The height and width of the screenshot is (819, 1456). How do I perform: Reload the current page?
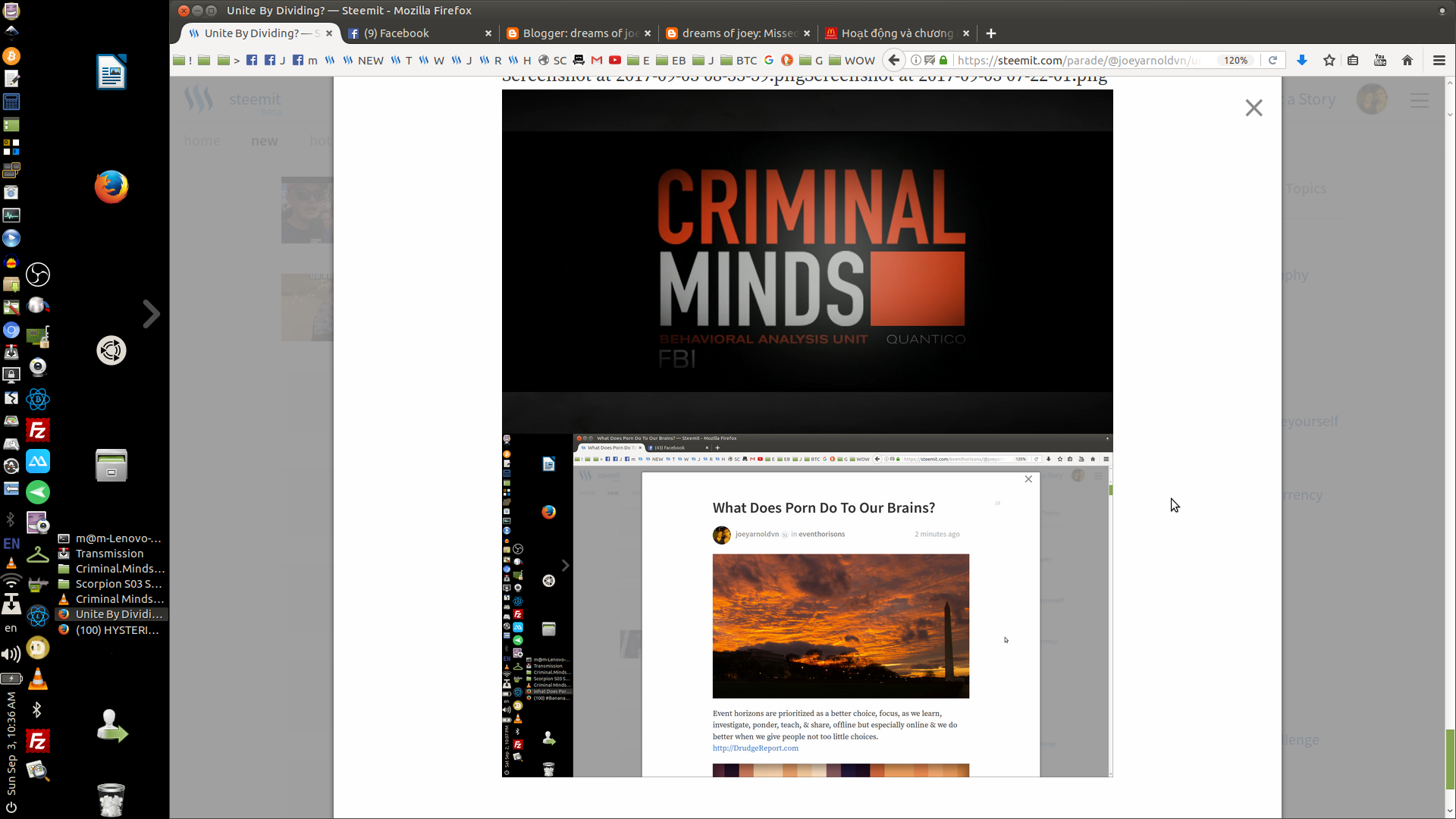(x=1273, y=60)
